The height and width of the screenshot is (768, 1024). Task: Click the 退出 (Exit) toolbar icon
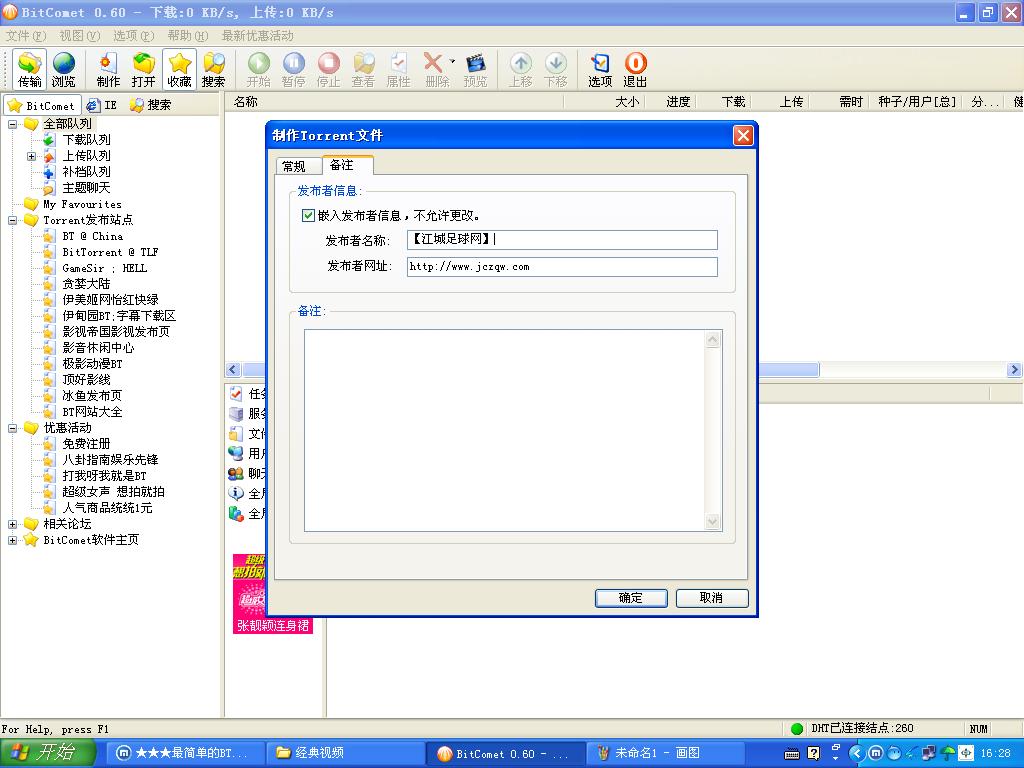(x=635, y=69)
